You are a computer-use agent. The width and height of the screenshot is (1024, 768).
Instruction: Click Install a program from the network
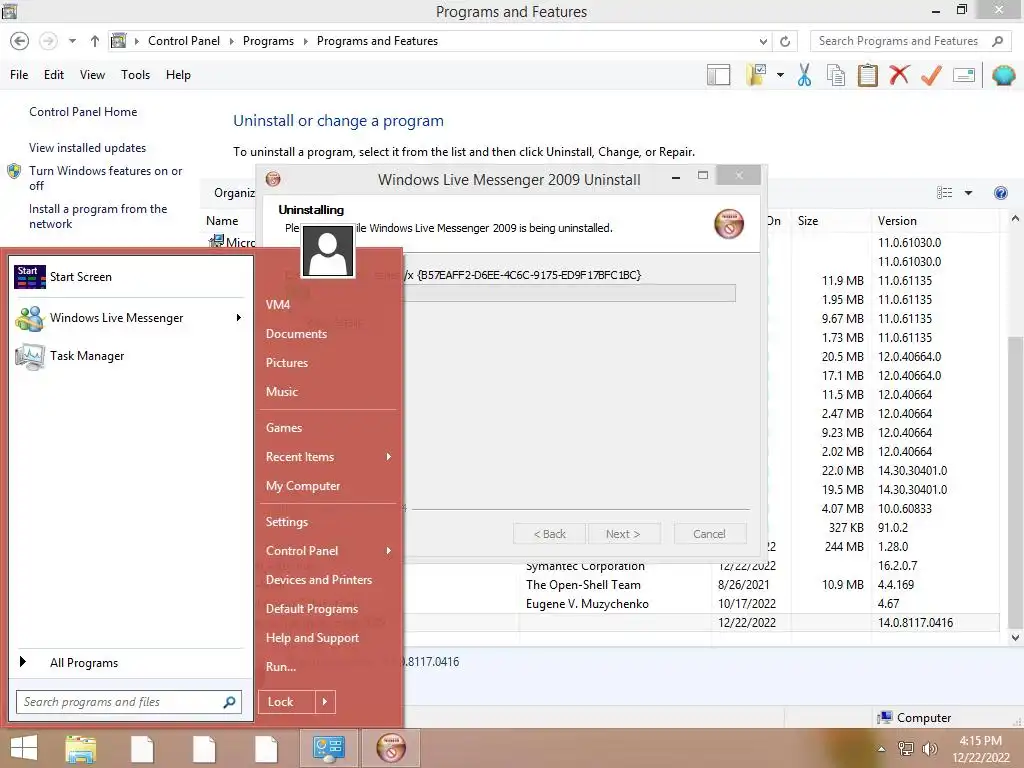(98, 216)
